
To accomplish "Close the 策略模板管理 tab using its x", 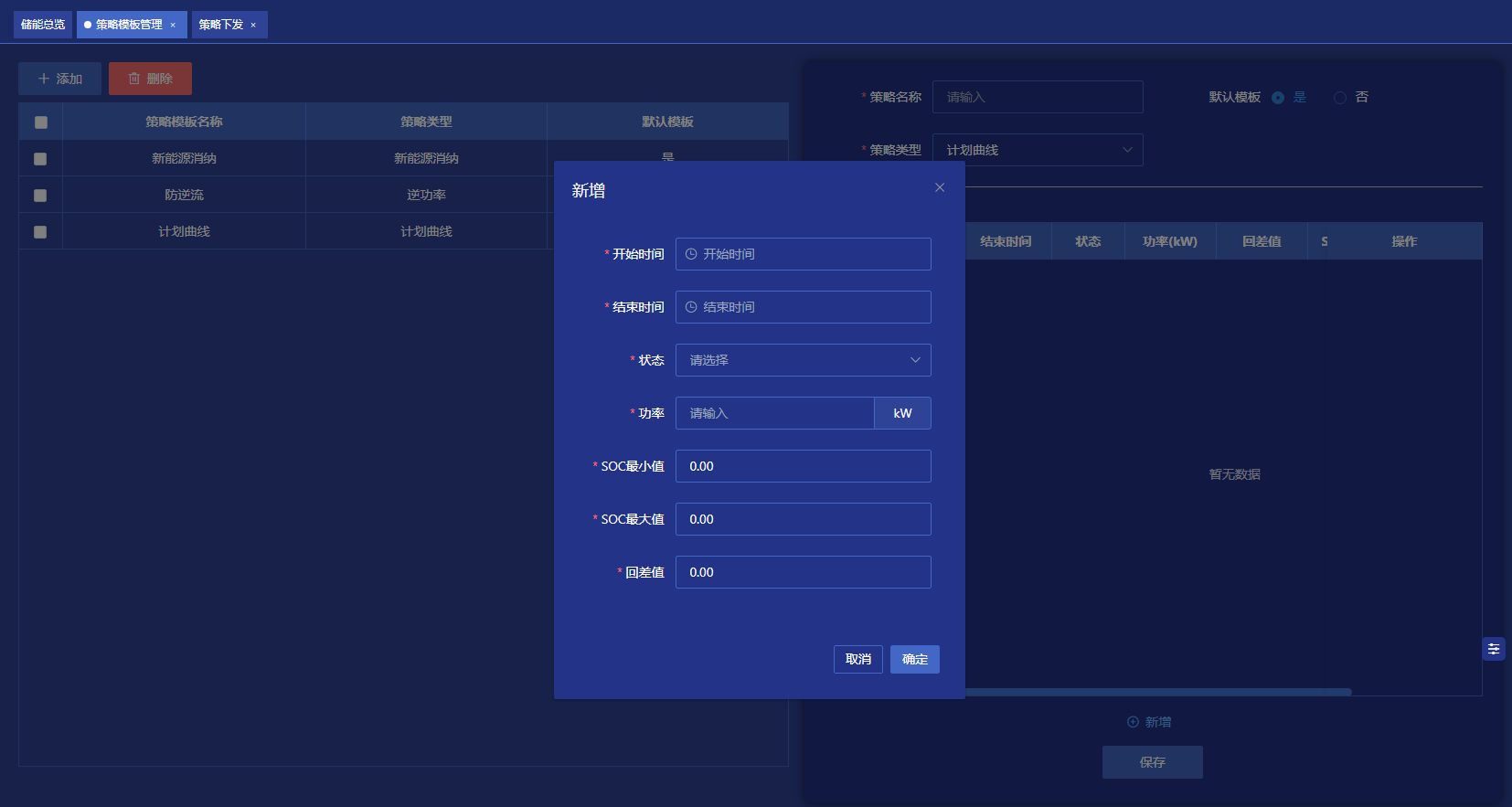I will [x=173, y=26].
